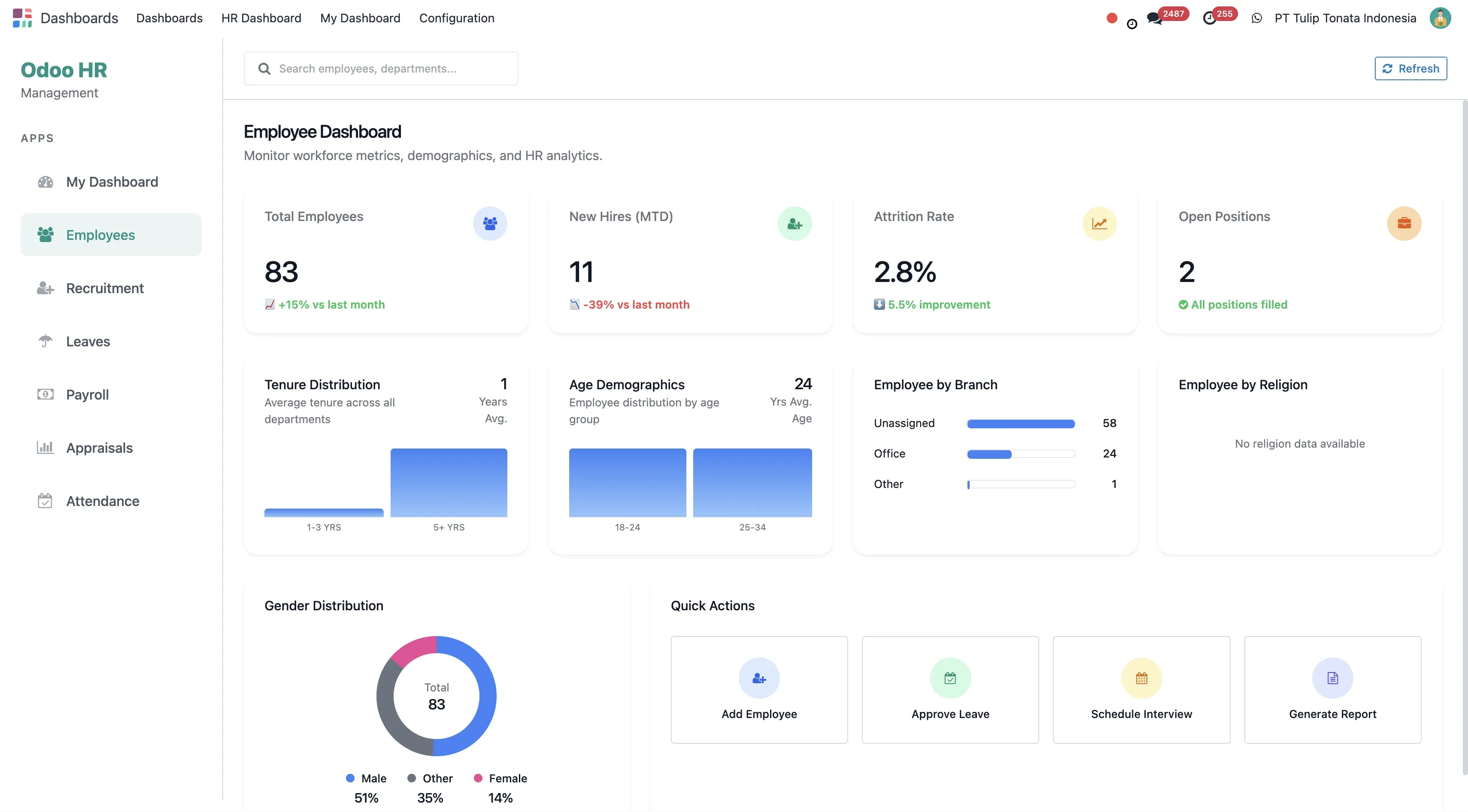Click the Recruitment user-plus icon in sidebar
The image size is (1468, 812).
[x=45, y=288]
